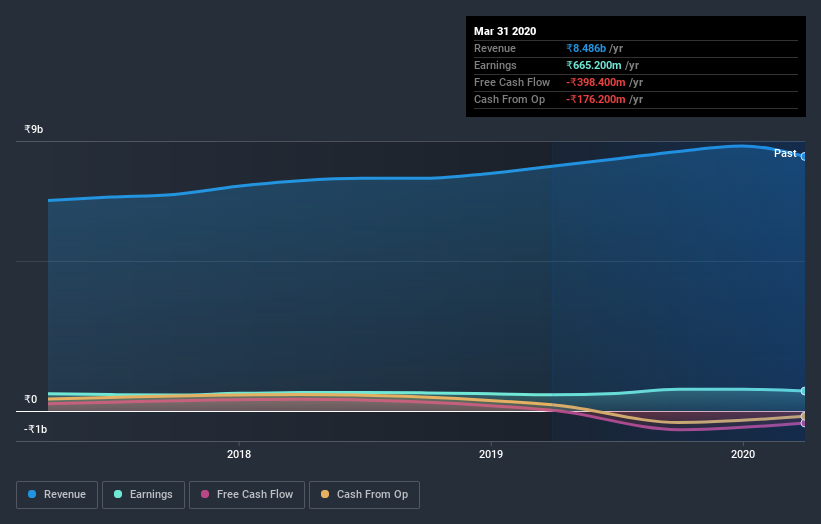
Task: Click the Past label on the chart
Action: [x=785, y=153]
